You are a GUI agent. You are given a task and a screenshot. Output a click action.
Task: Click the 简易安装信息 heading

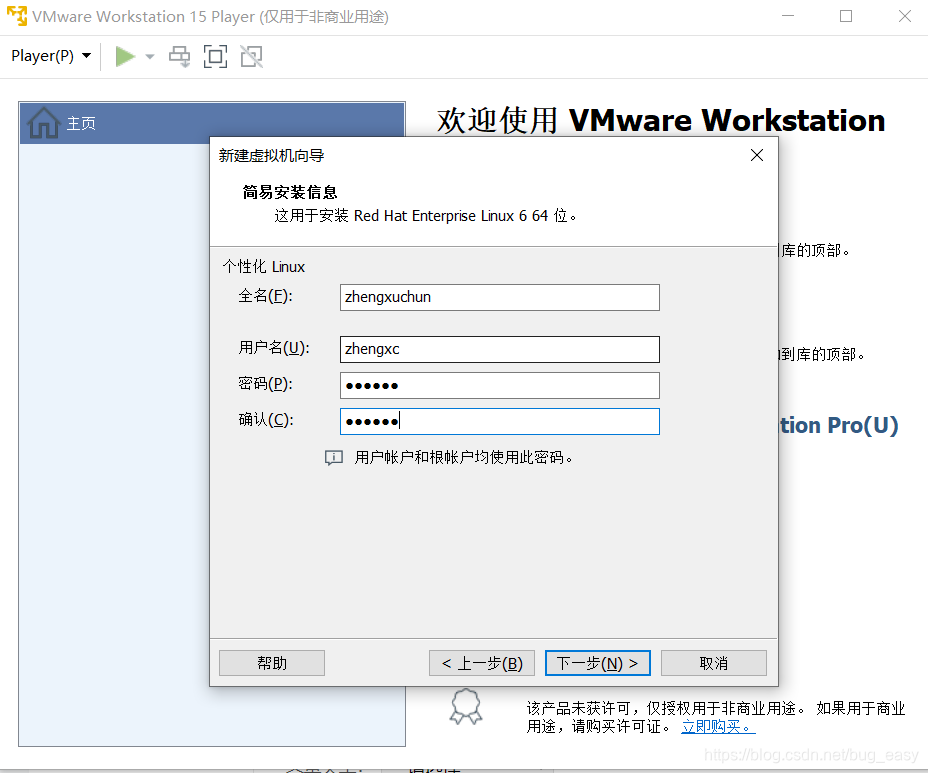coord(289,192)
